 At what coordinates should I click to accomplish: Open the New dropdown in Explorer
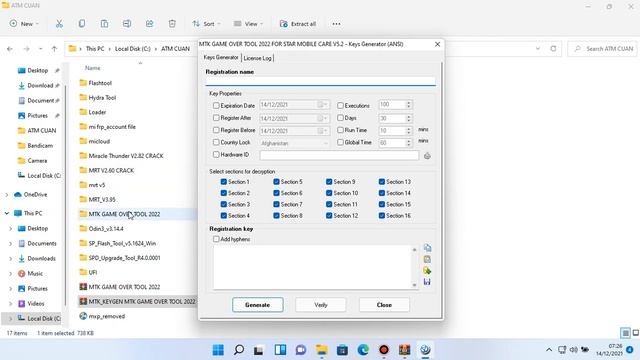[24, 24]
